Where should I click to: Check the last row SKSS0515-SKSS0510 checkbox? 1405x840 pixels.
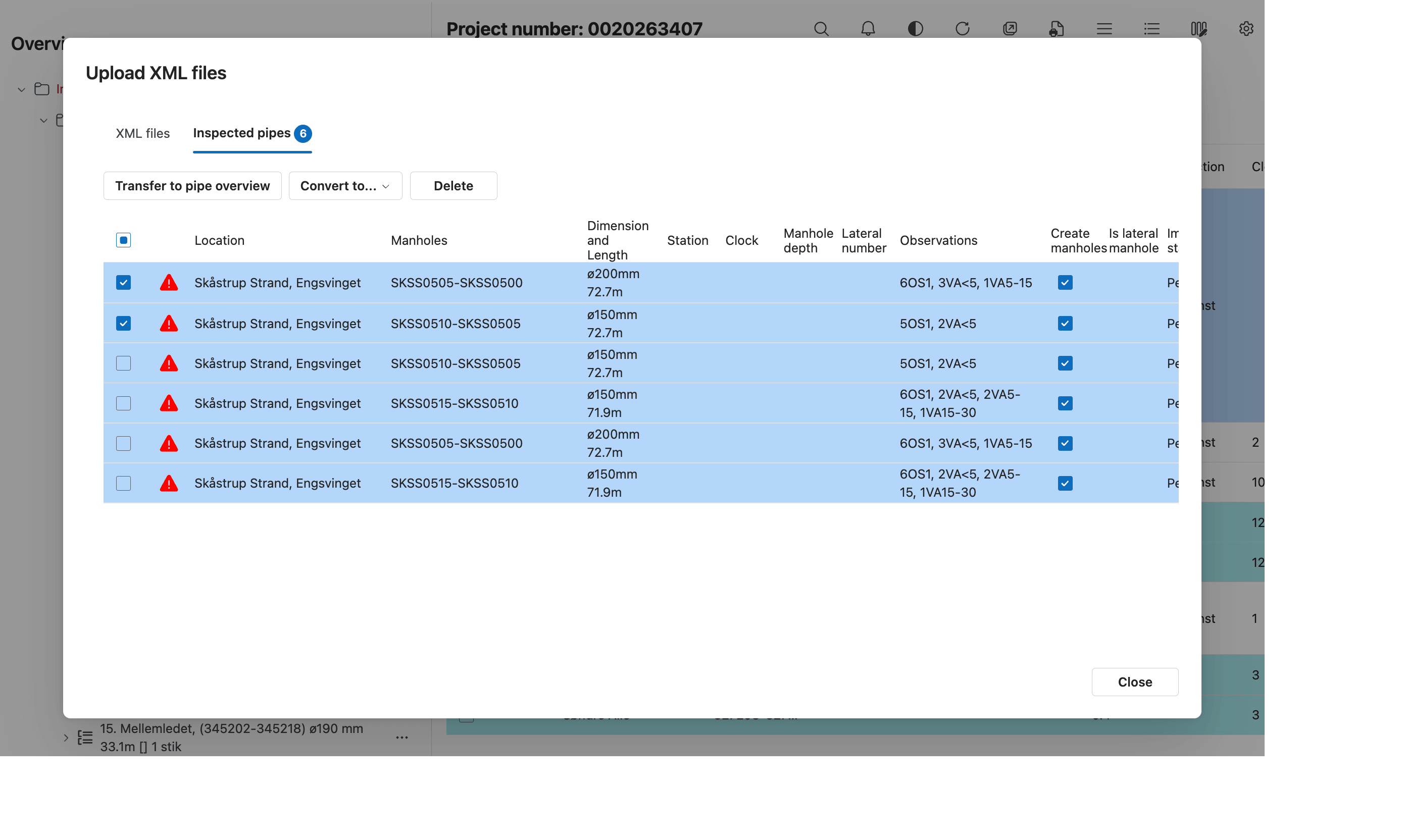(123, 483)
